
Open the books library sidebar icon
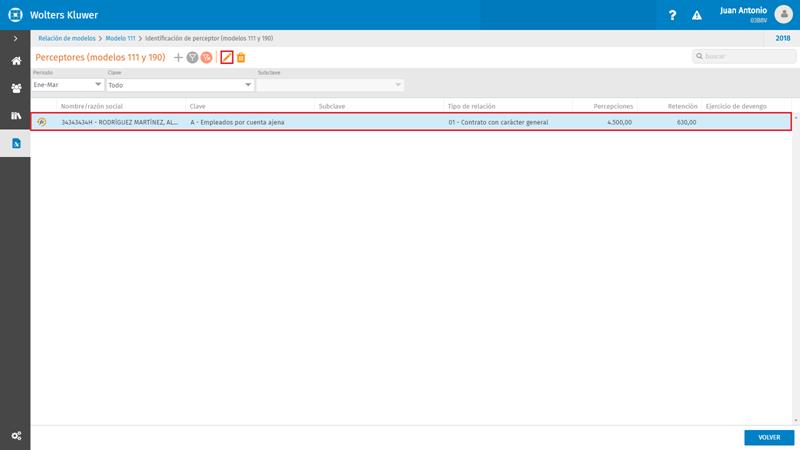click(x=16, y=116)
